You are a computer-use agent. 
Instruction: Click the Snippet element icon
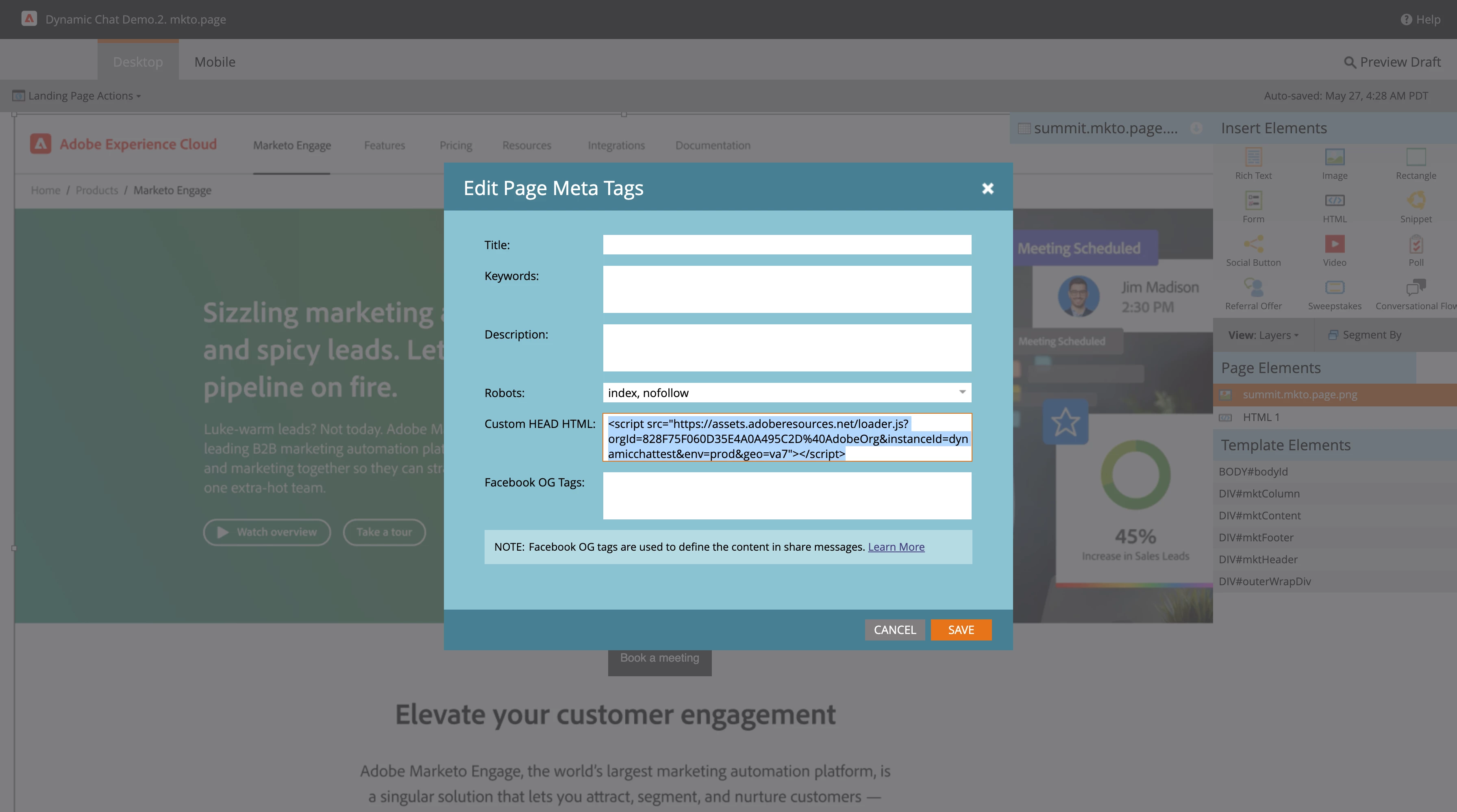pyautogui.click(x=1416, y=201)
